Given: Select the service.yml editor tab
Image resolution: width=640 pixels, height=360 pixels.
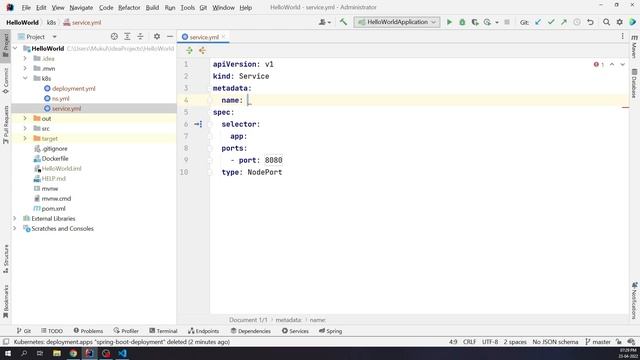Looking at the screenshot, I should click(204, 37).
